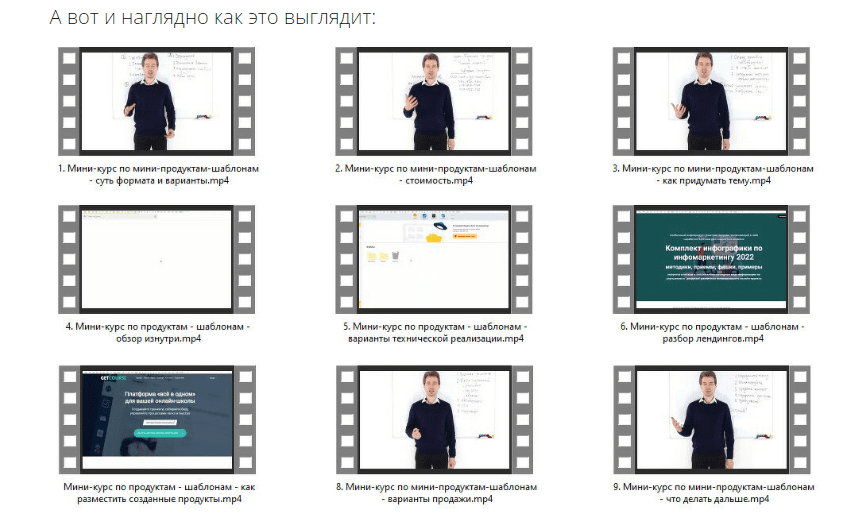Viewport: 867px width, 529px height.
Task: Open the GetCourse platform video thumbnail
Action: click(158, 417)
